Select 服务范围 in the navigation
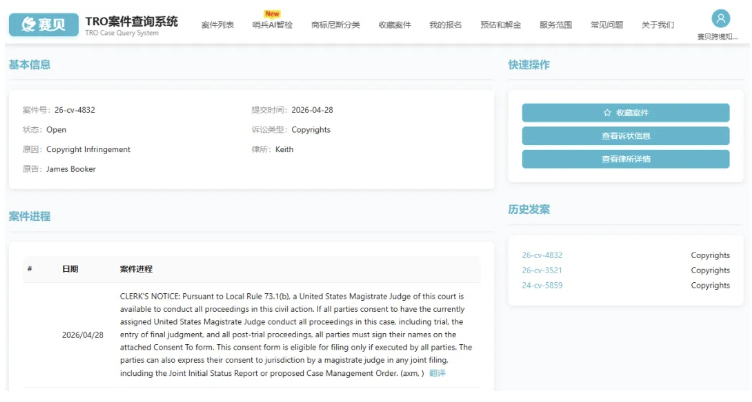Screen dimensions: 752x402 click(x=555, y=25)
